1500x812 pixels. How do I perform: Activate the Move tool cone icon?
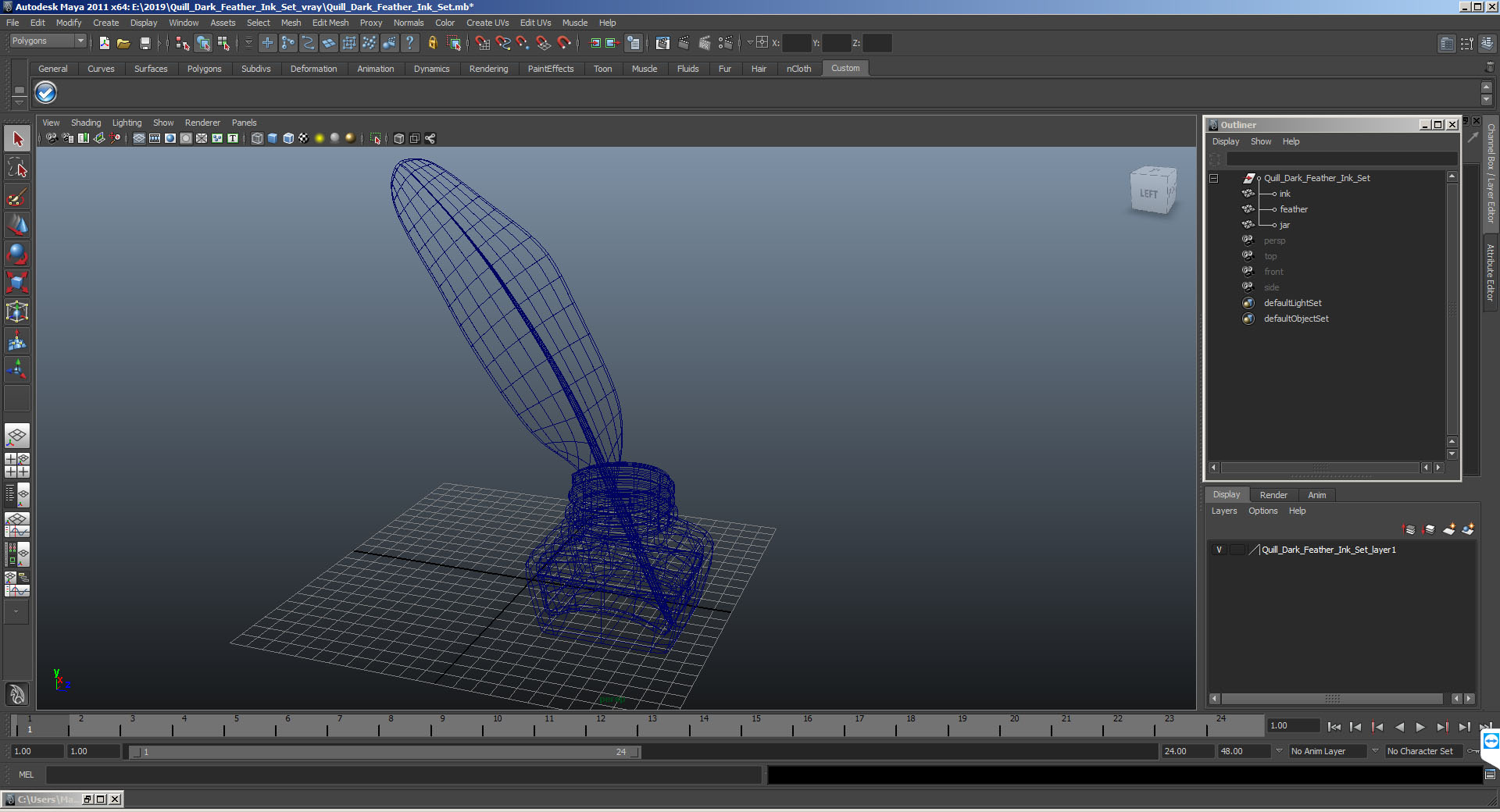(x=17, y=226)
